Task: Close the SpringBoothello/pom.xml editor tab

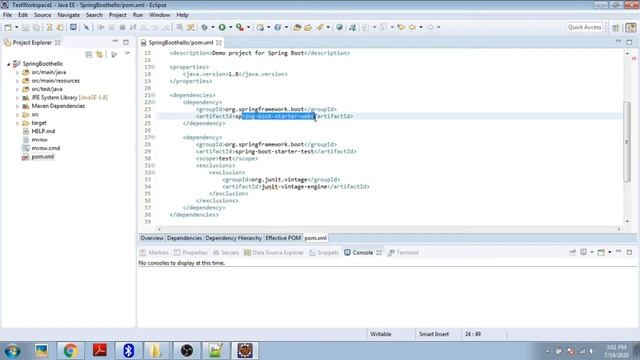Action: tap(219, 42)
